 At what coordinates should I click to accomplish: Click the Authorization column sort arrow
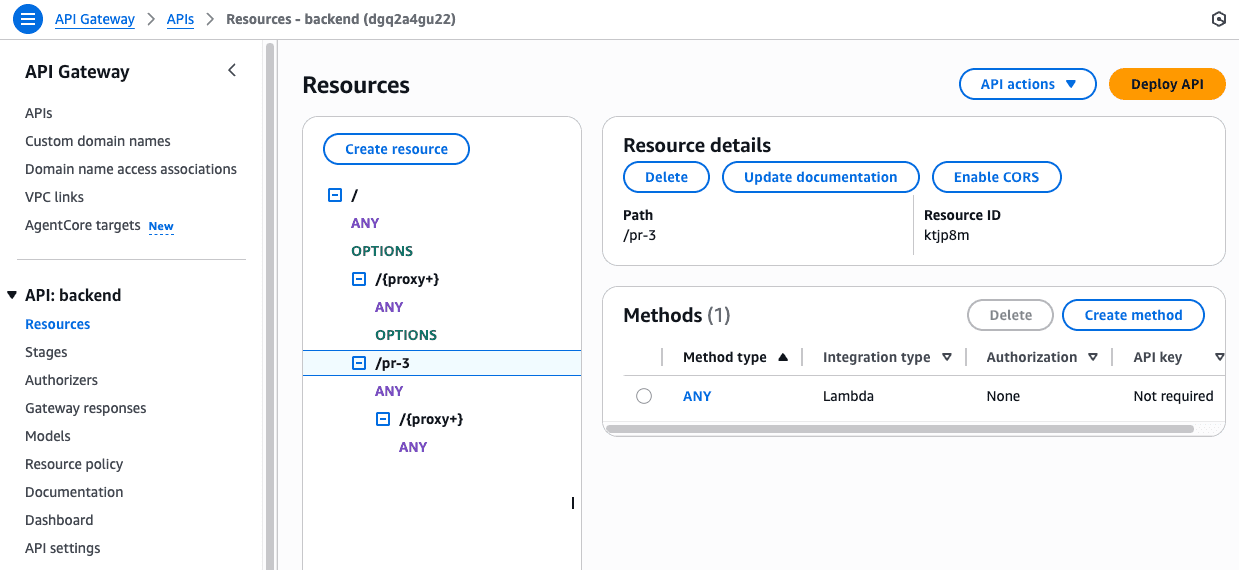point(1093,357)
